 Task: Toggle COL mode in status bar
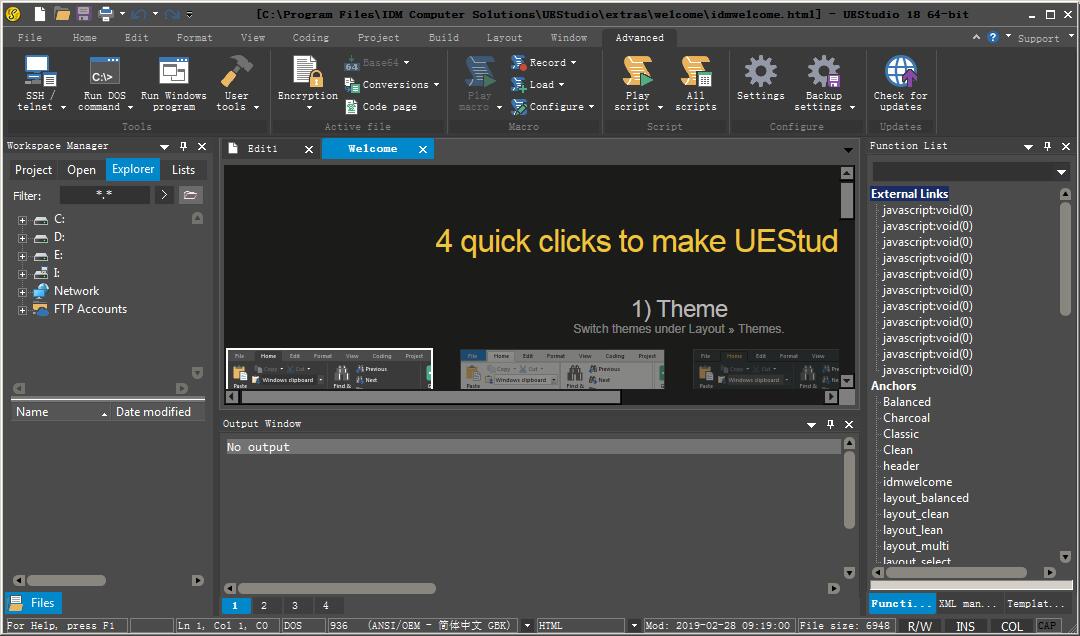click(x=1012, y=626)
